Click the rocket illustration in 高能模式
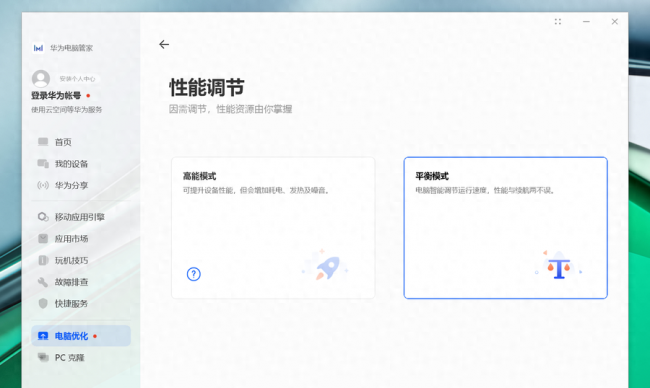The height and width of the screenshot is (388, 650). (326, 265)
